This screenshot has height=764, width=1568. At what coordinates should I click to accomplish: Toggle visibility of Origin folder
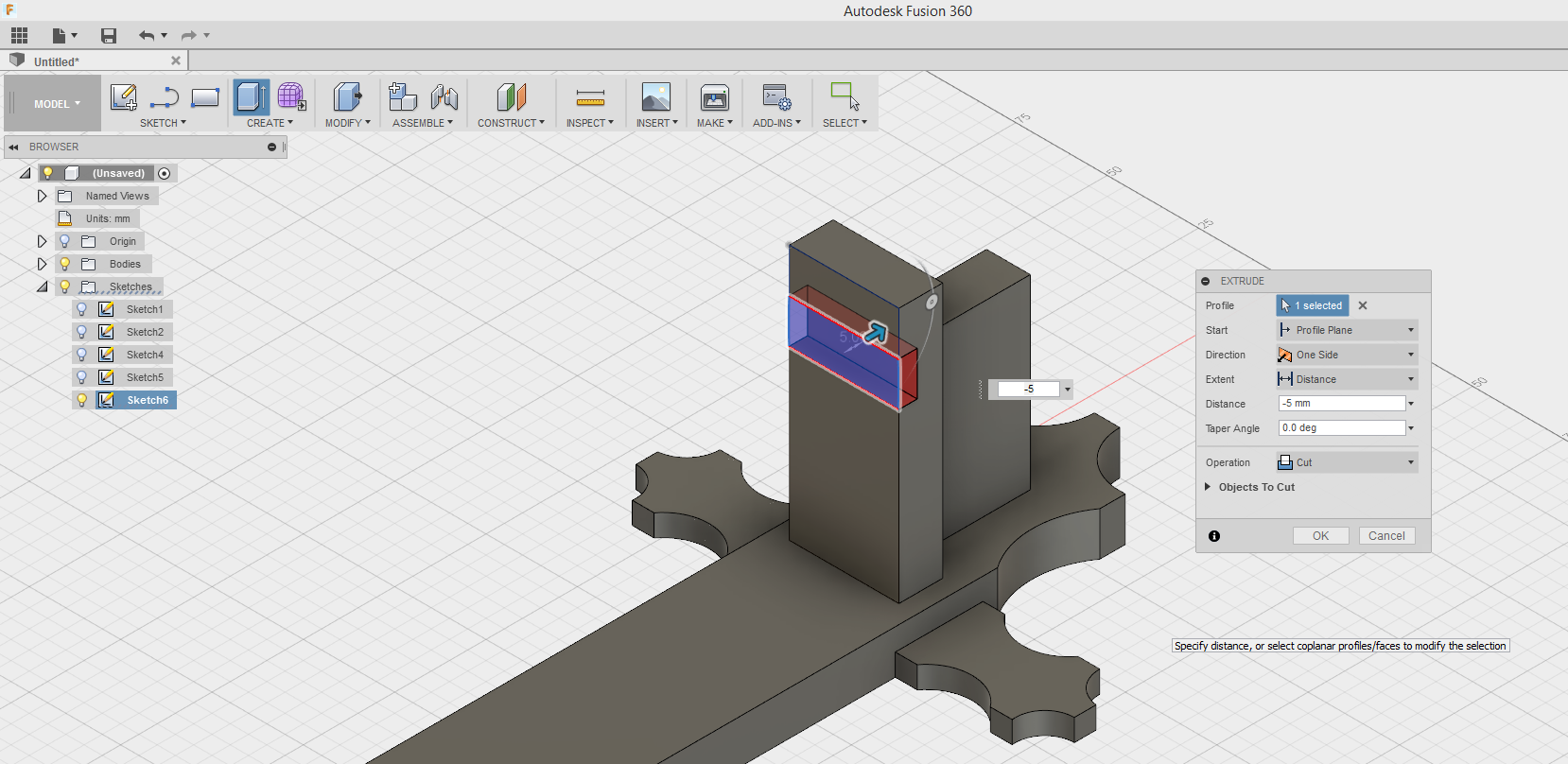(x=64, y=241)
